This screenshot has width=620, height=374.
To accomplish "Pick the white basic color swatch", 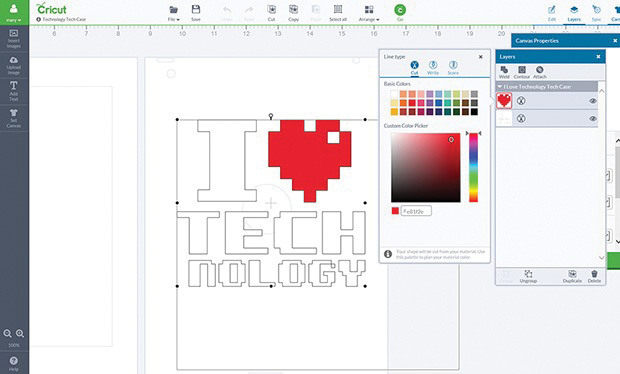I will click(x=394, y=94).
